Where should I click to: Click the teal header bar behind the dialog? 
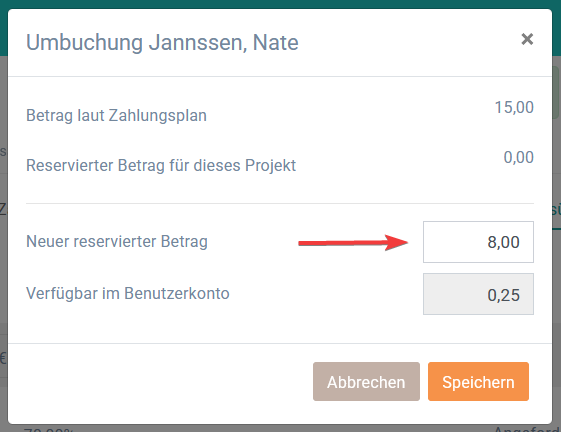pos(280,4)
